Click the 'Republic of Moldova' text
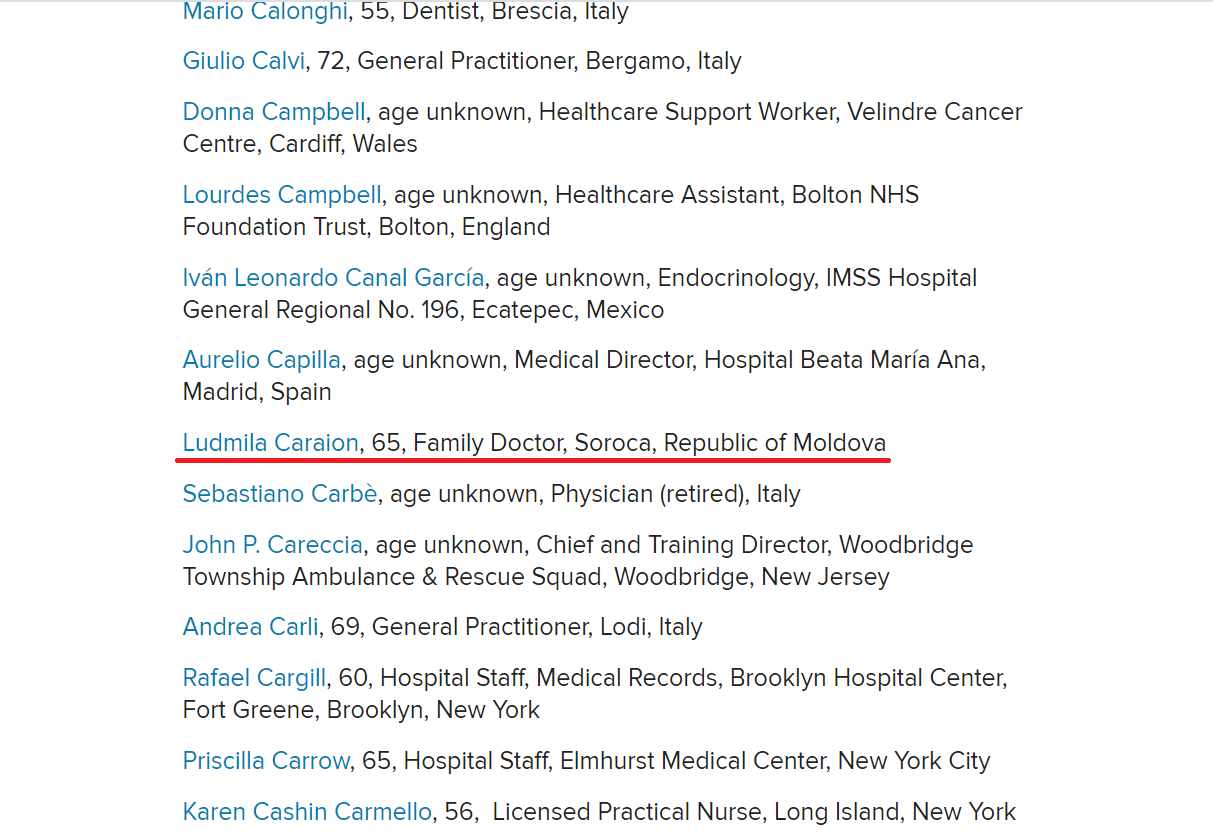Viewport: 1213px width, 834px height. coord(775,442)
